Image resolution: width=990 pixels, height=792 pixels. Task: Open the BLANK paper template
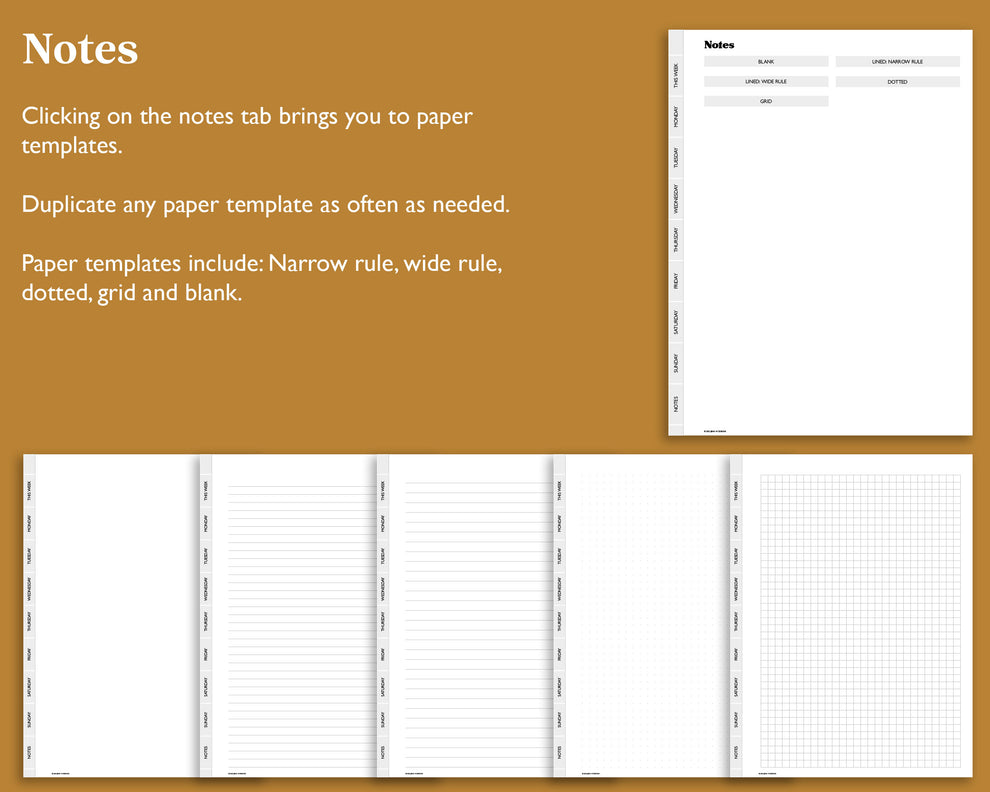[x=766, y=61]
